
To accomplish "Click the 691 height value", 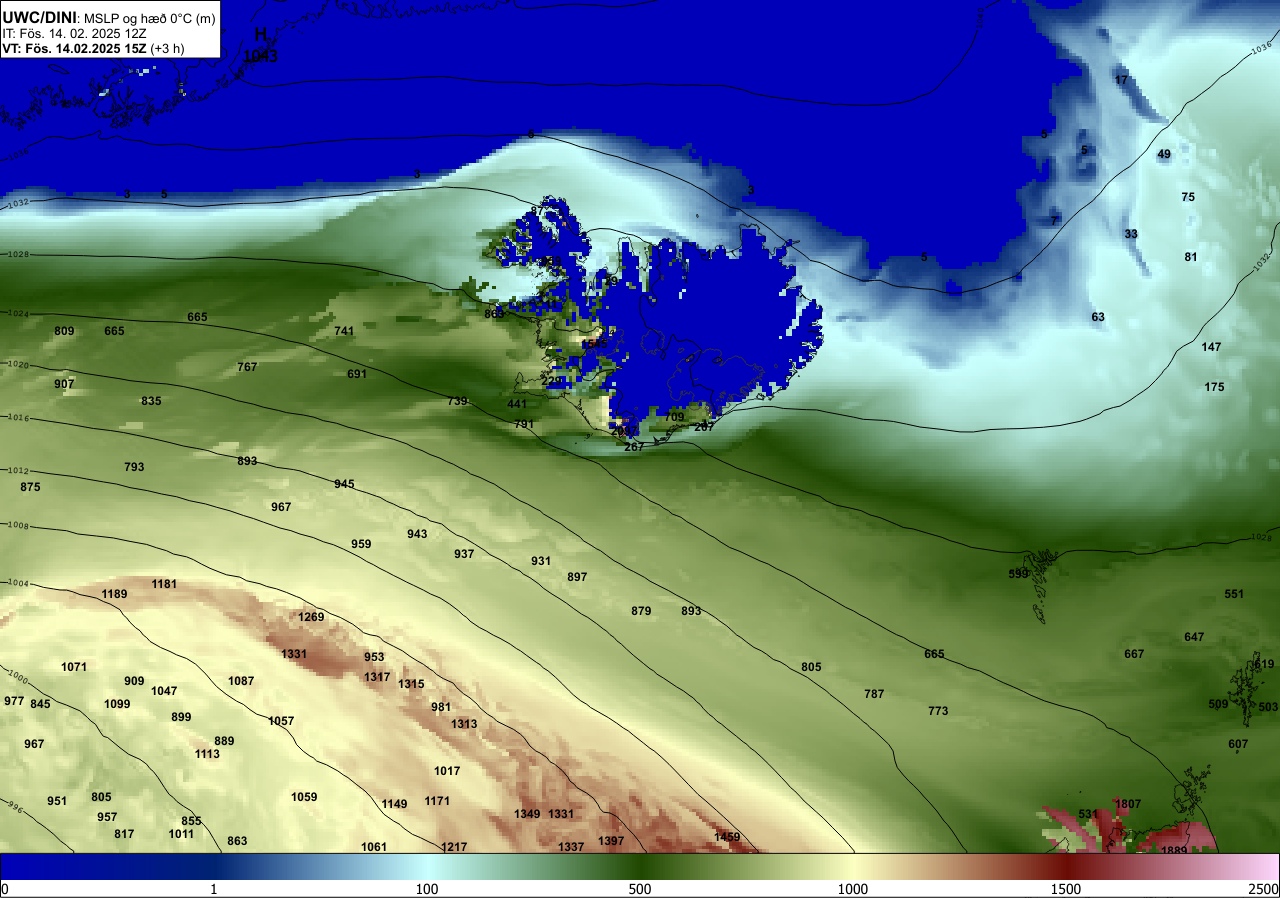I will 357,374.
